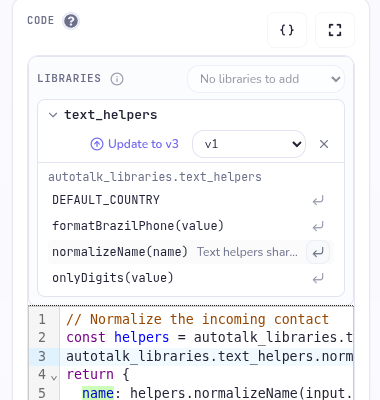Click the text_helpers library title

pyautogui.click(x=111, y=115)
